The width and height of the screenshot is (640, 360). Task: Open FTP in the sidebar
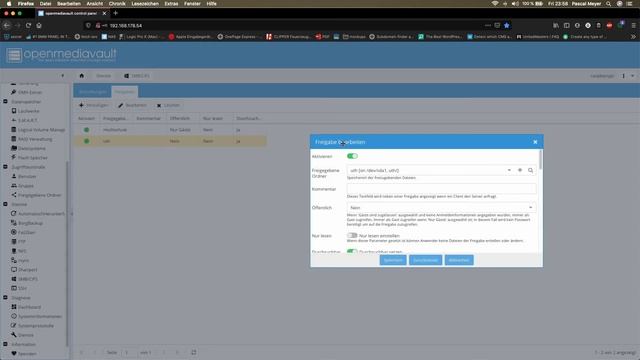tap(18, 242)
